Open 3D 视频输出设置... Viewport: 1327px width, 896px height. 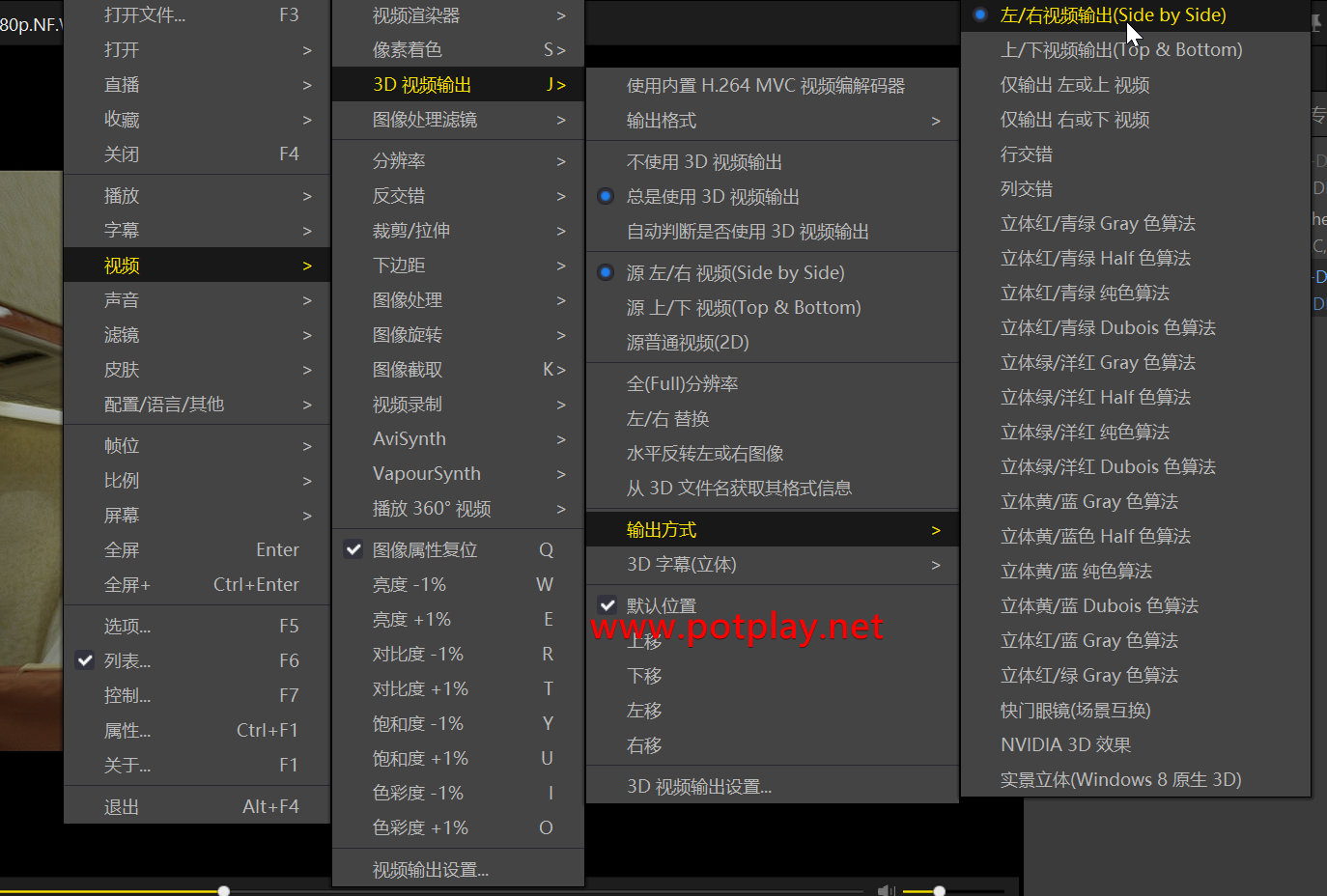[x=773, y=787]
